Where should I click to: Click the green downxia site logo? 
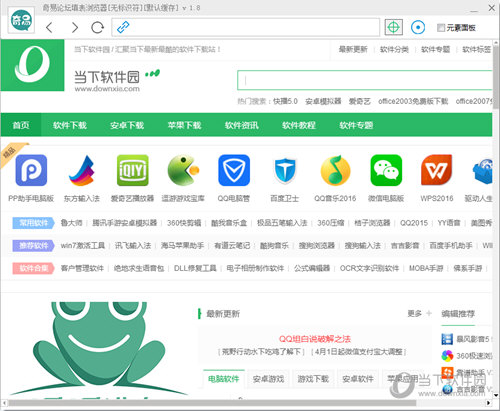point(32,65)
